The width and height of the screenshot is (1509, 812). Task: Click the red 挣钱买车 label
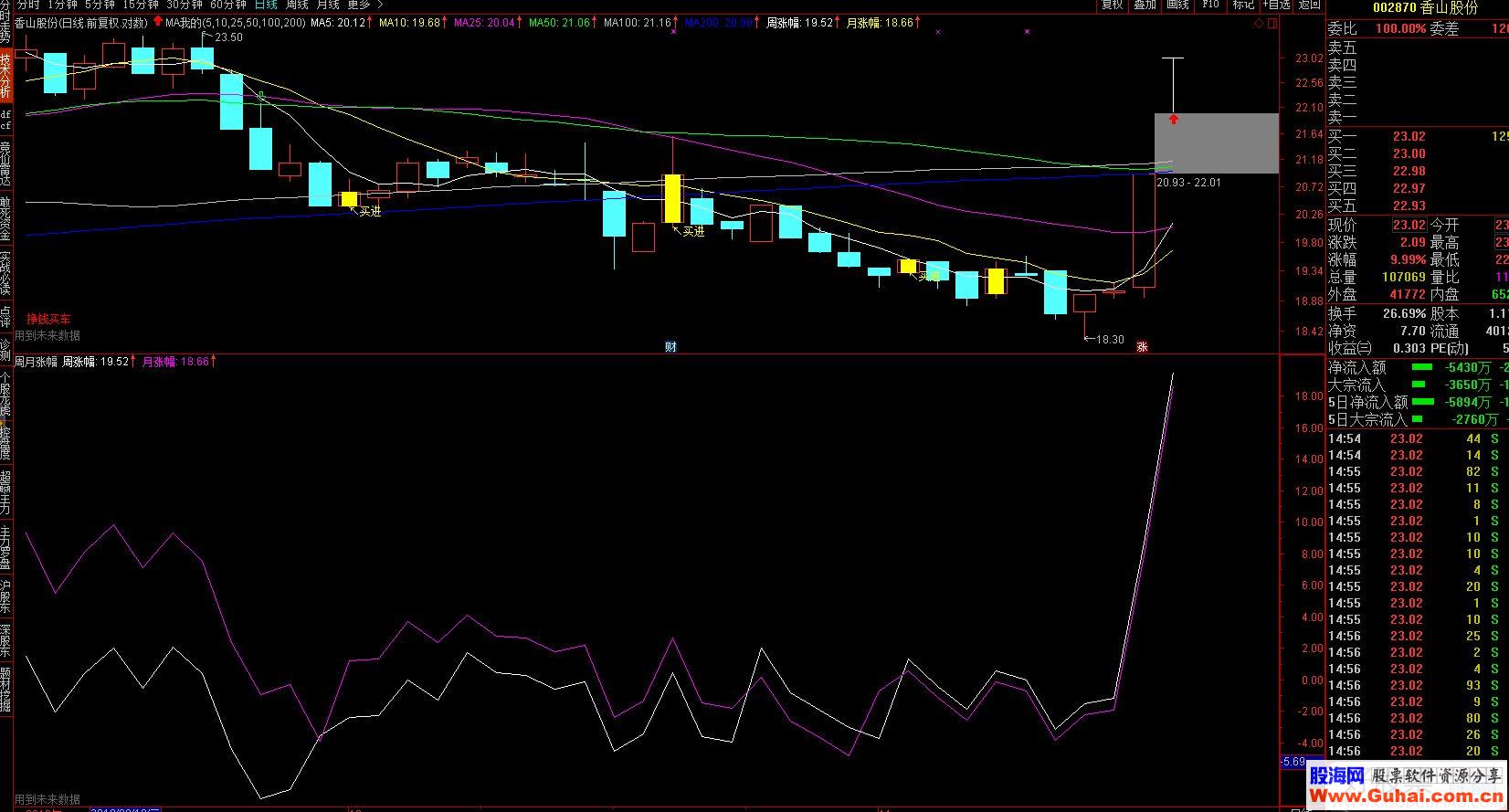pyautogui.click(x=47, y=320)
